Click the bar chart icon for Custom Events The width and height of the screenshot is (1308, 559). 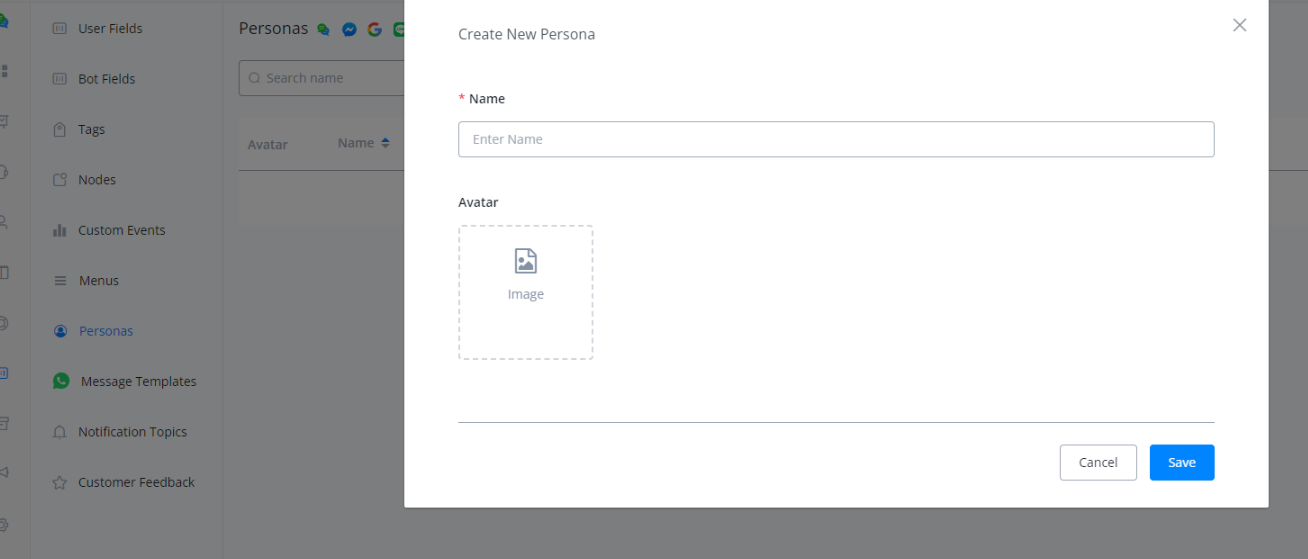60,231
